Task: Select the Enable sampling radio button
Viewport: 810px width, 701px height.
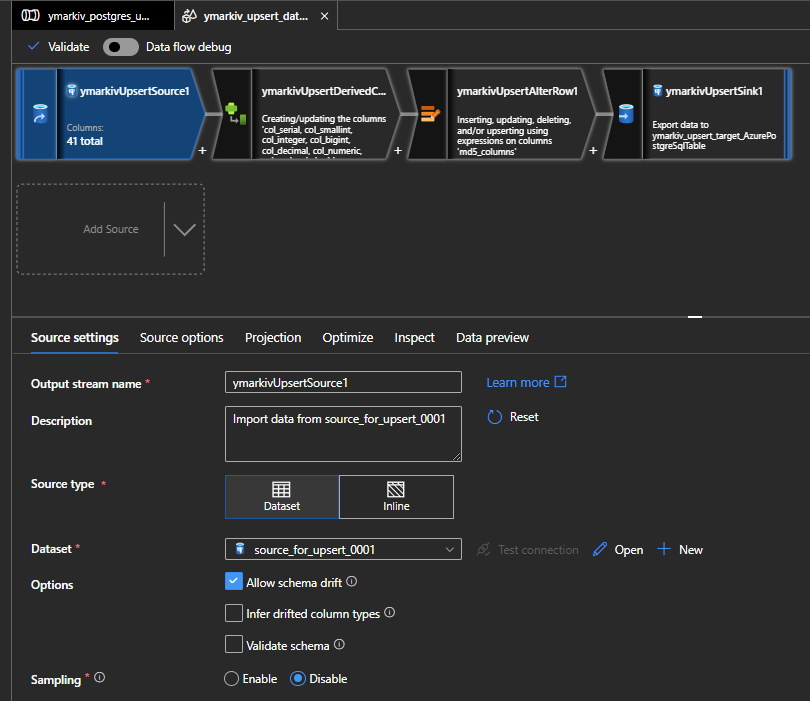Action: tap(232, 679)
